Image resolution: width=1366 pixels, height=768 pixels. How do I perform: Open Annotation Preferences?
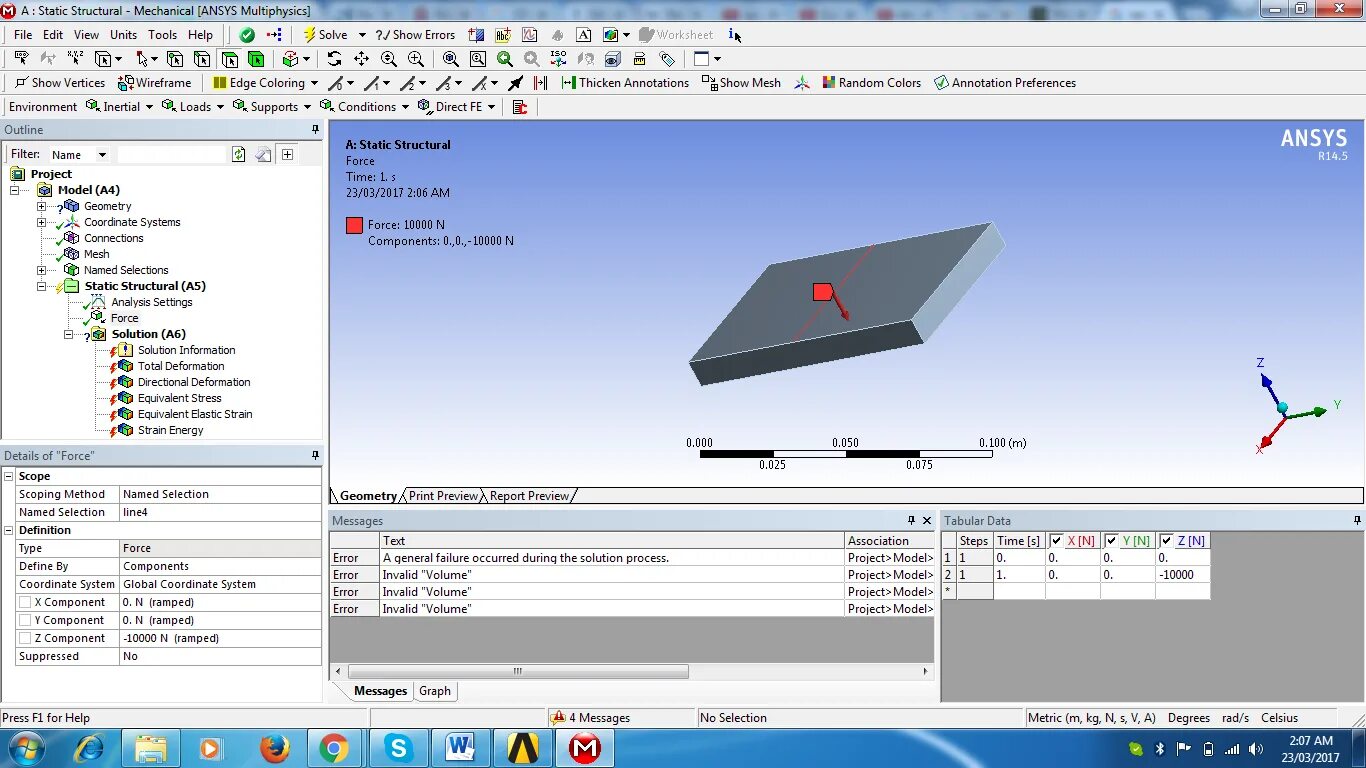1005,83
